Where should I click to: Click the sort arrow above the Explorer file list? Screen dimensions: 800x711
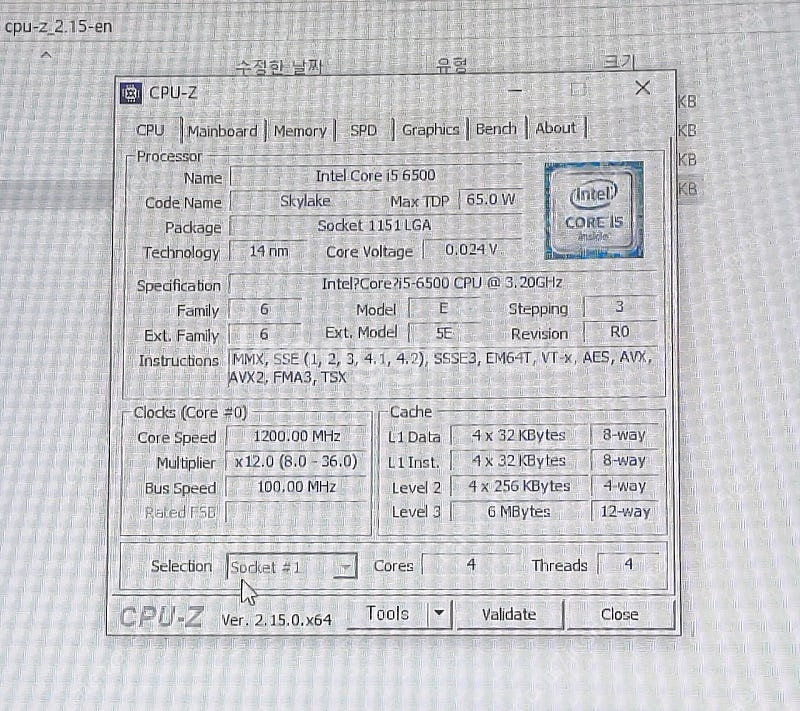[x=46, y=54]
